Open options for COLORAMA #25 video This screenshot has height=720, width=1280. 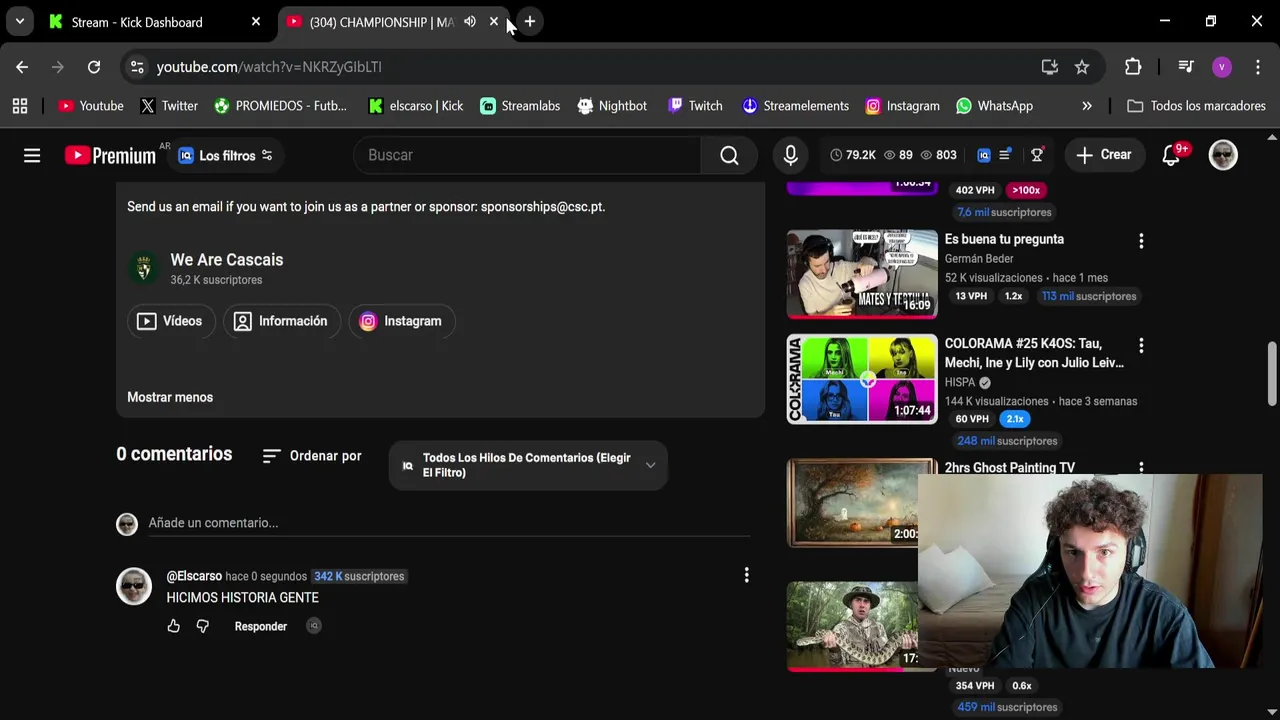1141,345
